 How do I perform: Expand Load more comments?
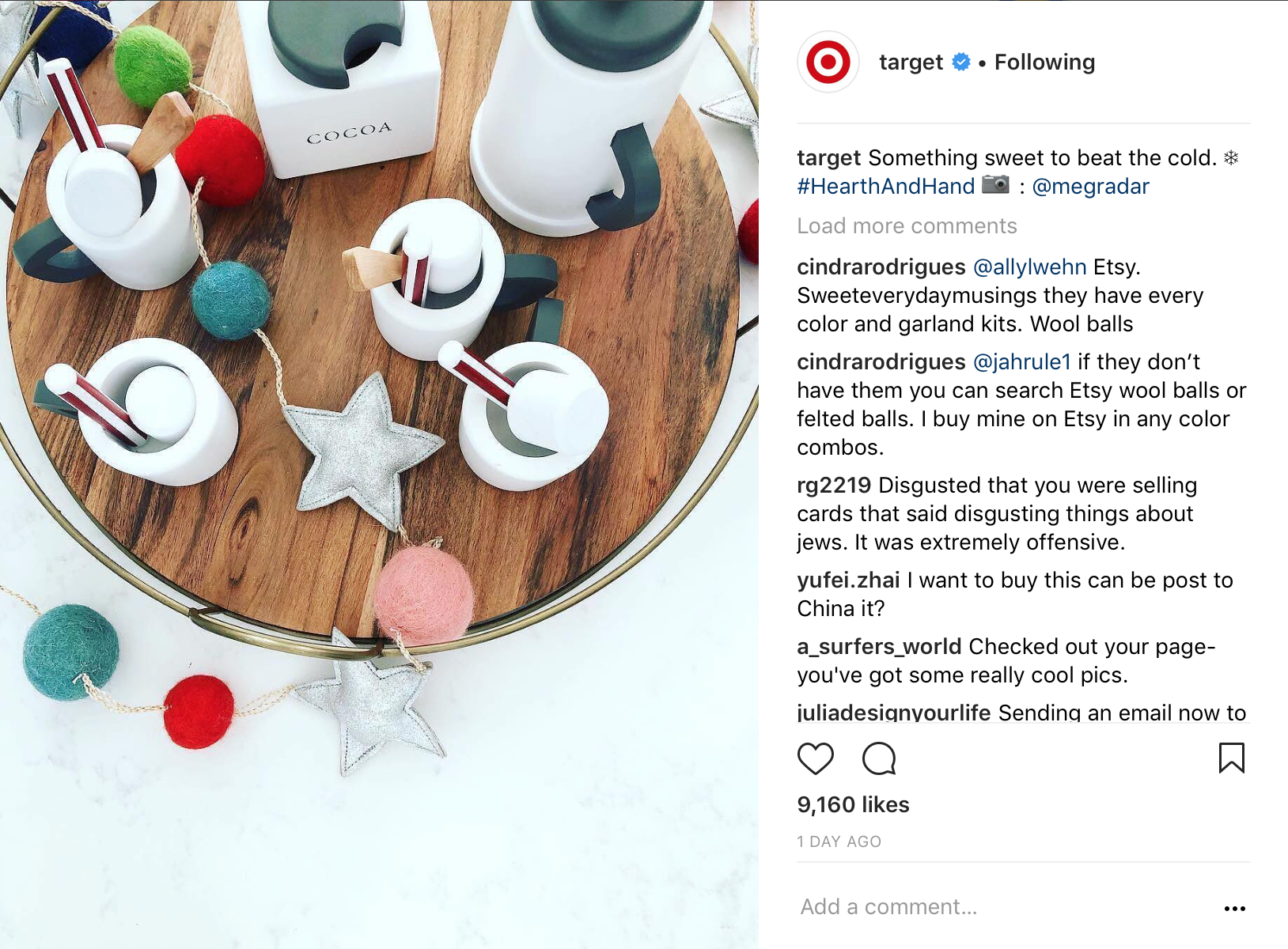[907, 226]
